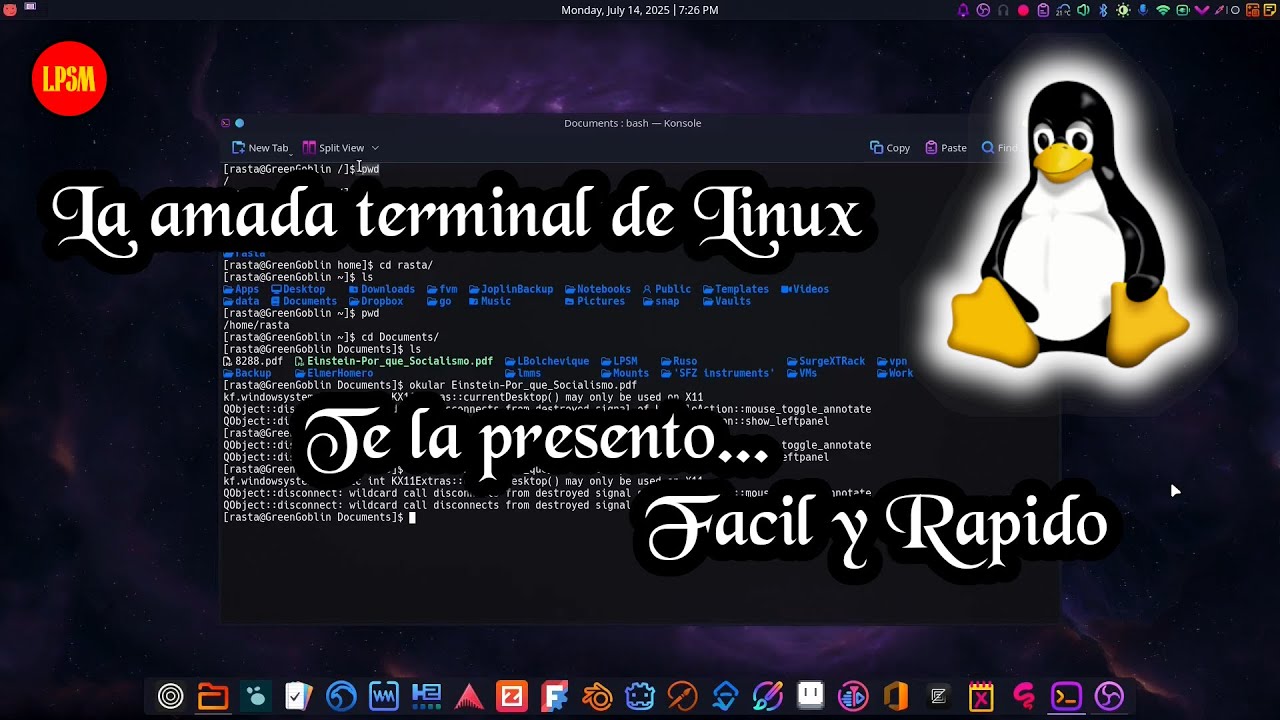Click 'Templates' folder name in terminal
1280x720 pixels.
[742, 289]
